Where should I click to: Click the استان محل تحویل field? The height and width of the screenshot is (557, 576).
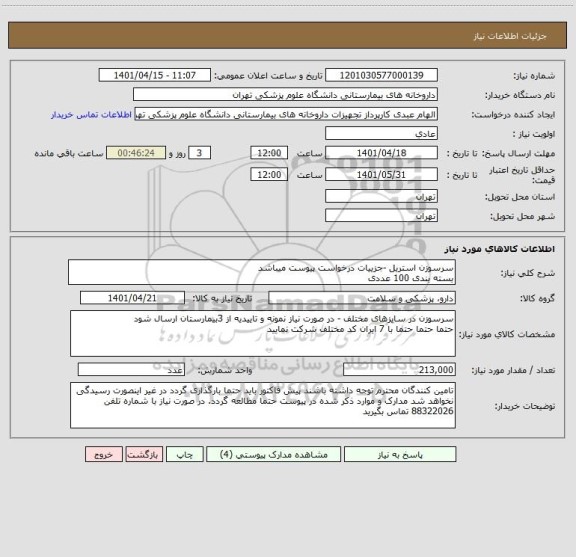pyautogui.click(x=381, y=196)
